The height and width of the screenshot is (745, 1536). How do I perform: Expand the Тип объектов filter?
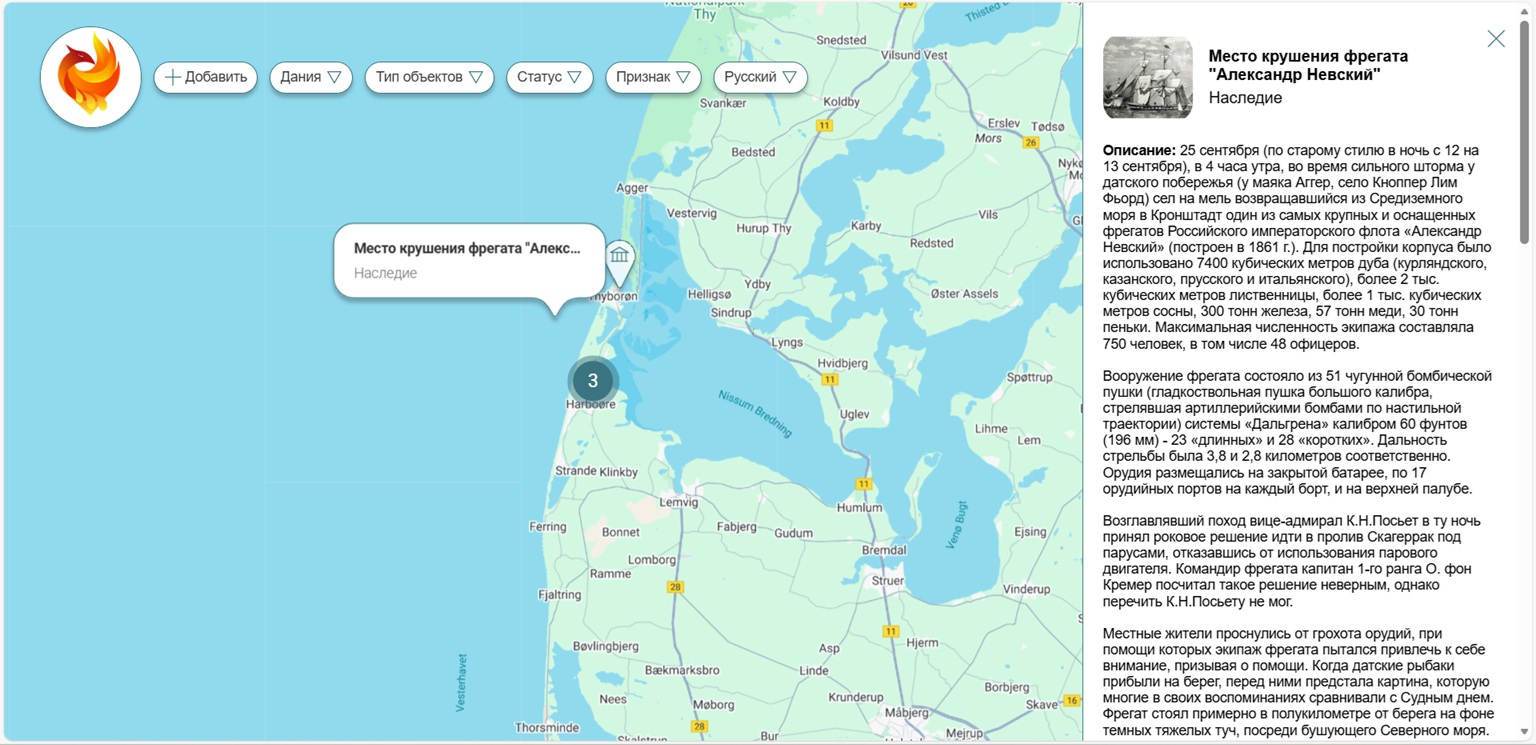429,77
